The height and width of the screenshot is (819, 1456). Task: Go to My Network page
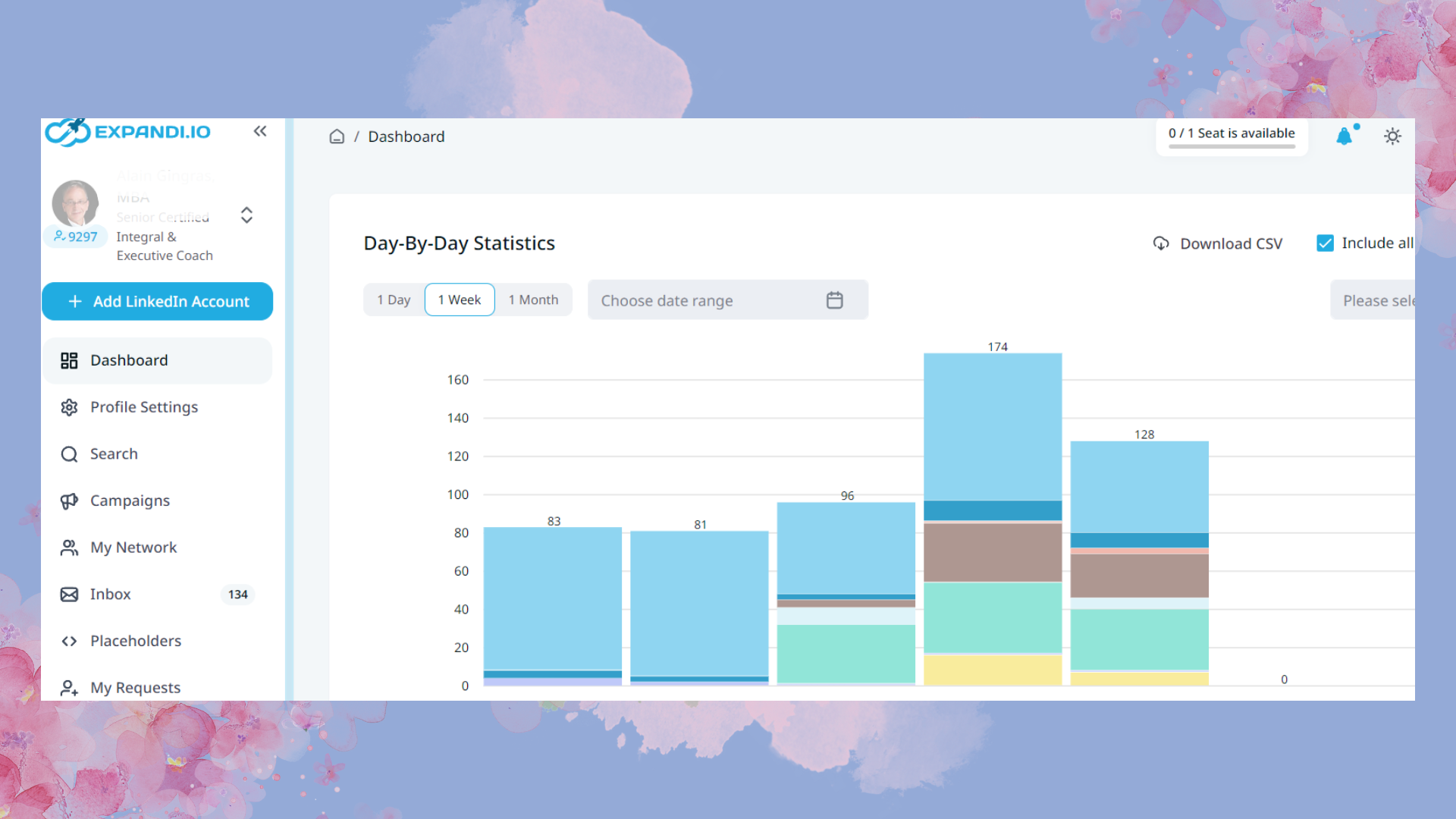point(133,548)
